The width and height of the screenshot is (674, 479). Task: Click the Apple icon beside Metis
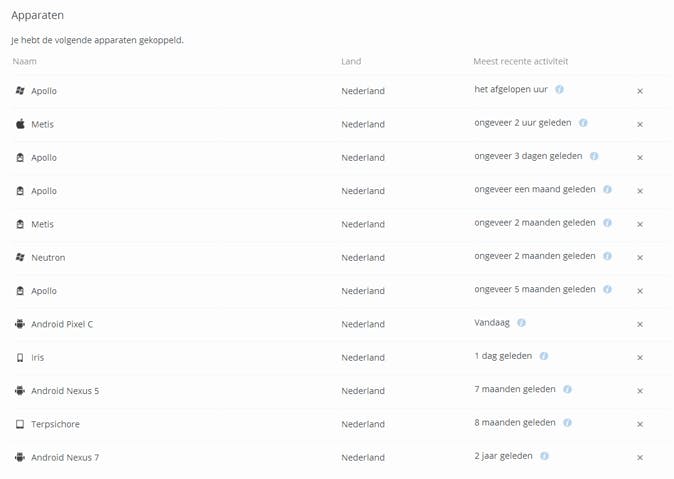[20, 124]
